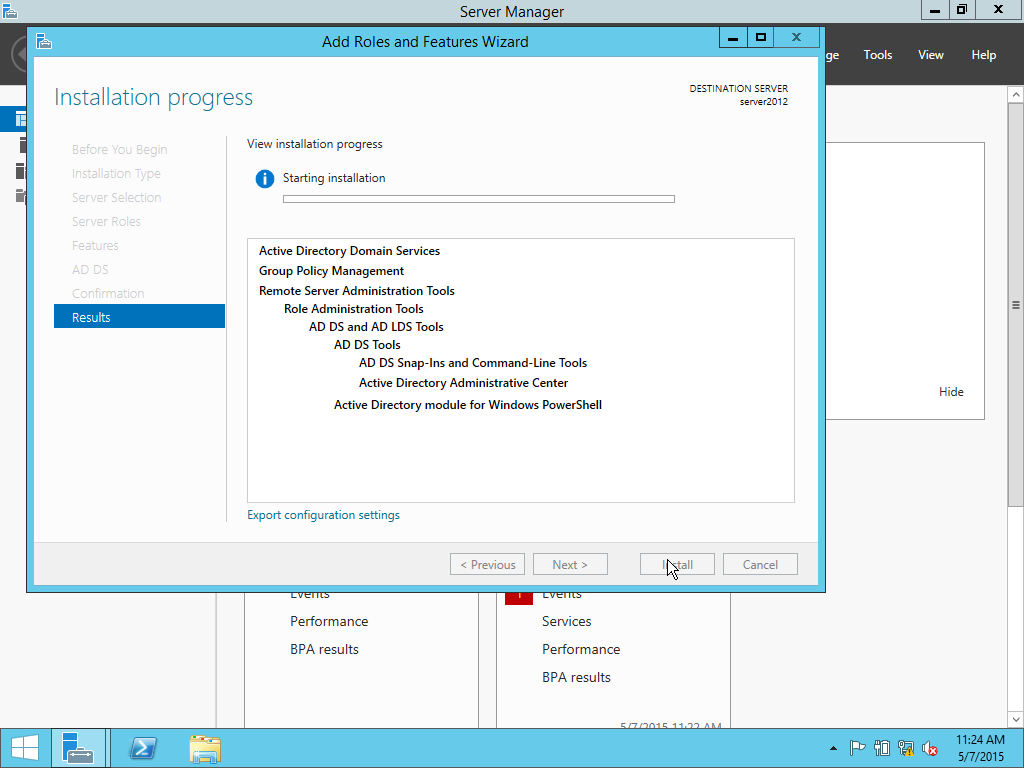The width and height of the screenshot is (1024, 768).
Task: Open the Start menu
Action: pyautogui.click(x=23, y=747)
